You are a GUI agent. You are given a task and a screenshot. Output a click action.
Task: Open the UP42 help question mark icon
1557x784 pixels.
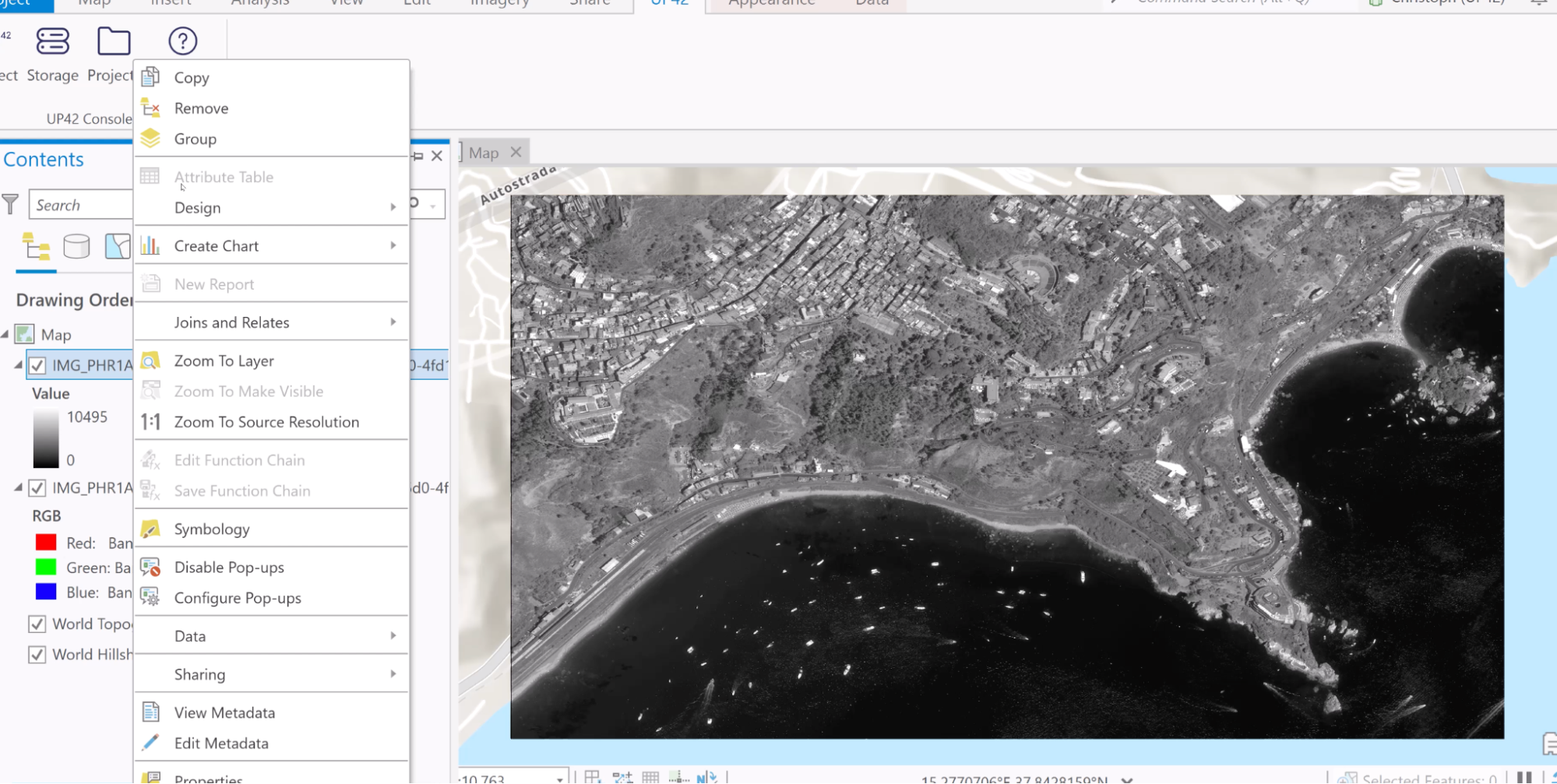182,42
